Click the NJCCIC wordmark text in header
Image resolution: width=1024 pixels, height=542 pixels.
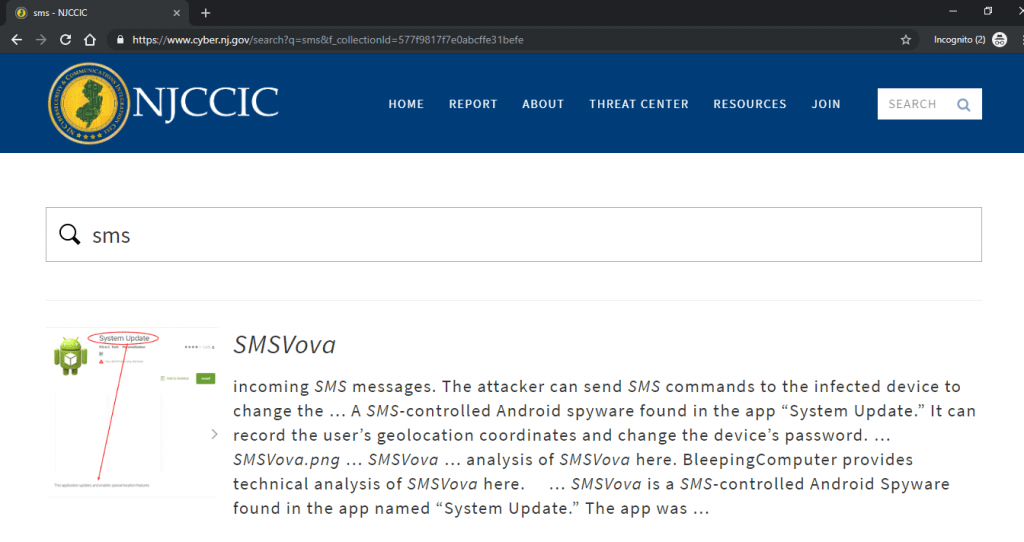206,103
